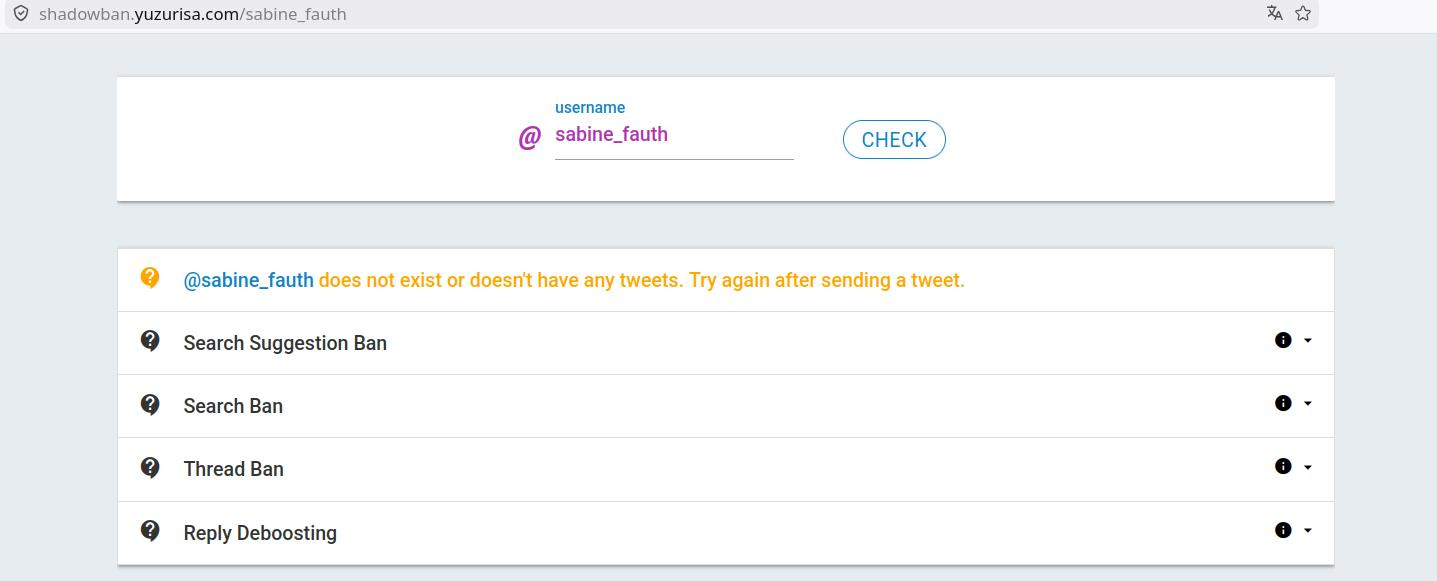Screen dimensions: 1437x581
Task: Expand the Search Ban dropdown arrow
Action: click(1307, 403)
